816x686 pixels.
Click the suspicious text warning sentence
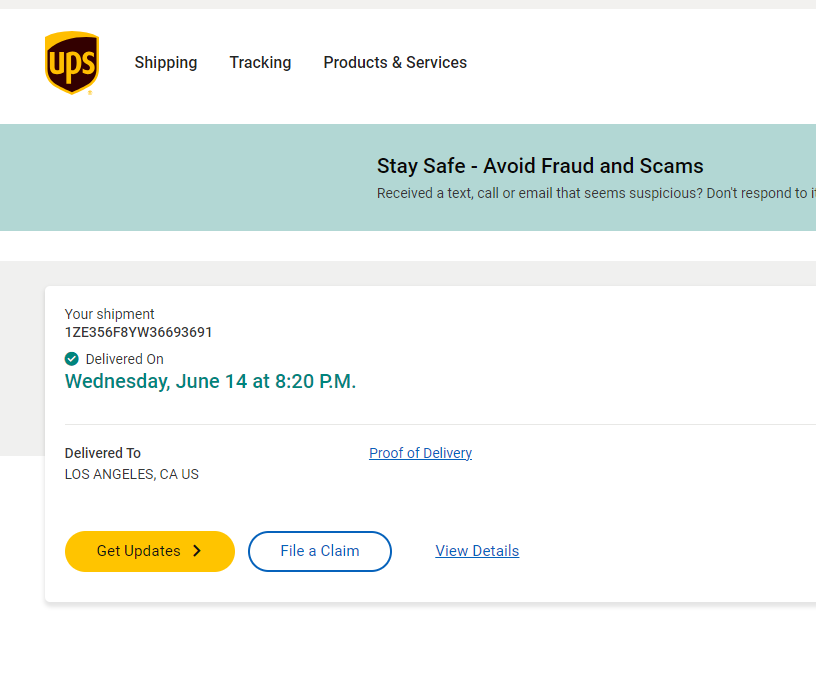click(595, 193)
